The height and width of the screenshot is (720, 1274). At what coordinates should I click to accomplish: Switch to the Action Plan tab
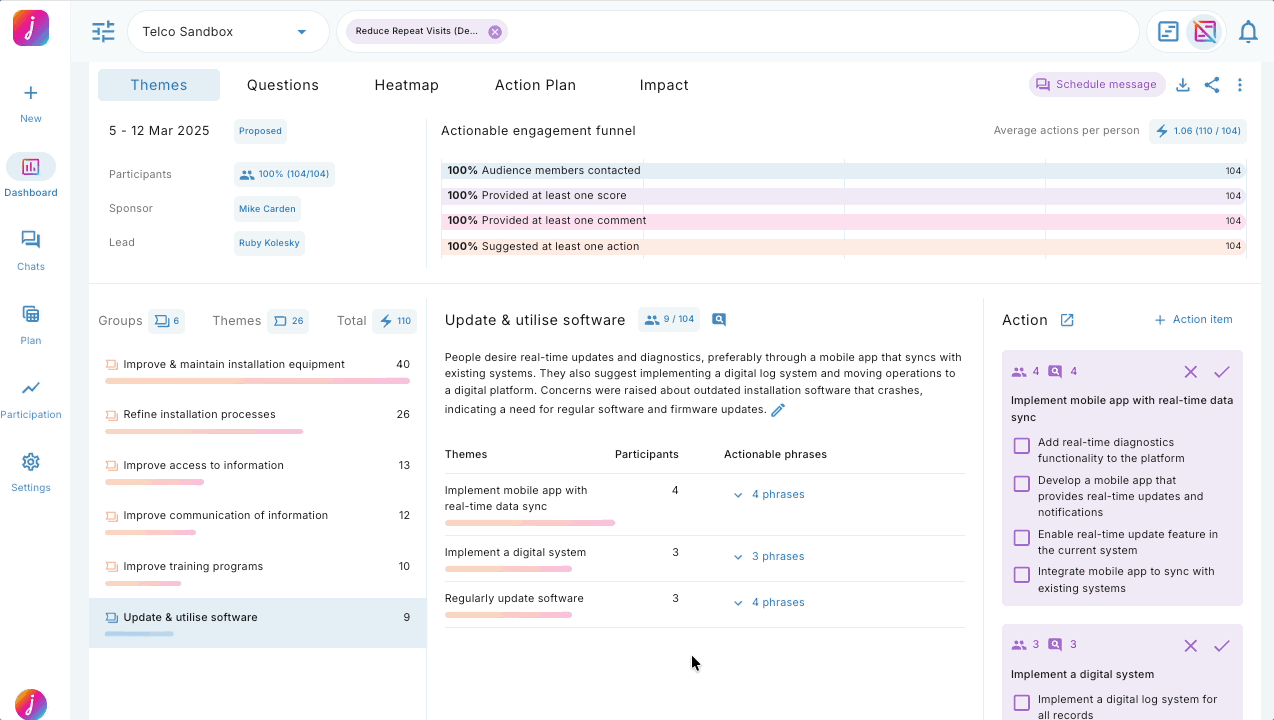(535, 85)
